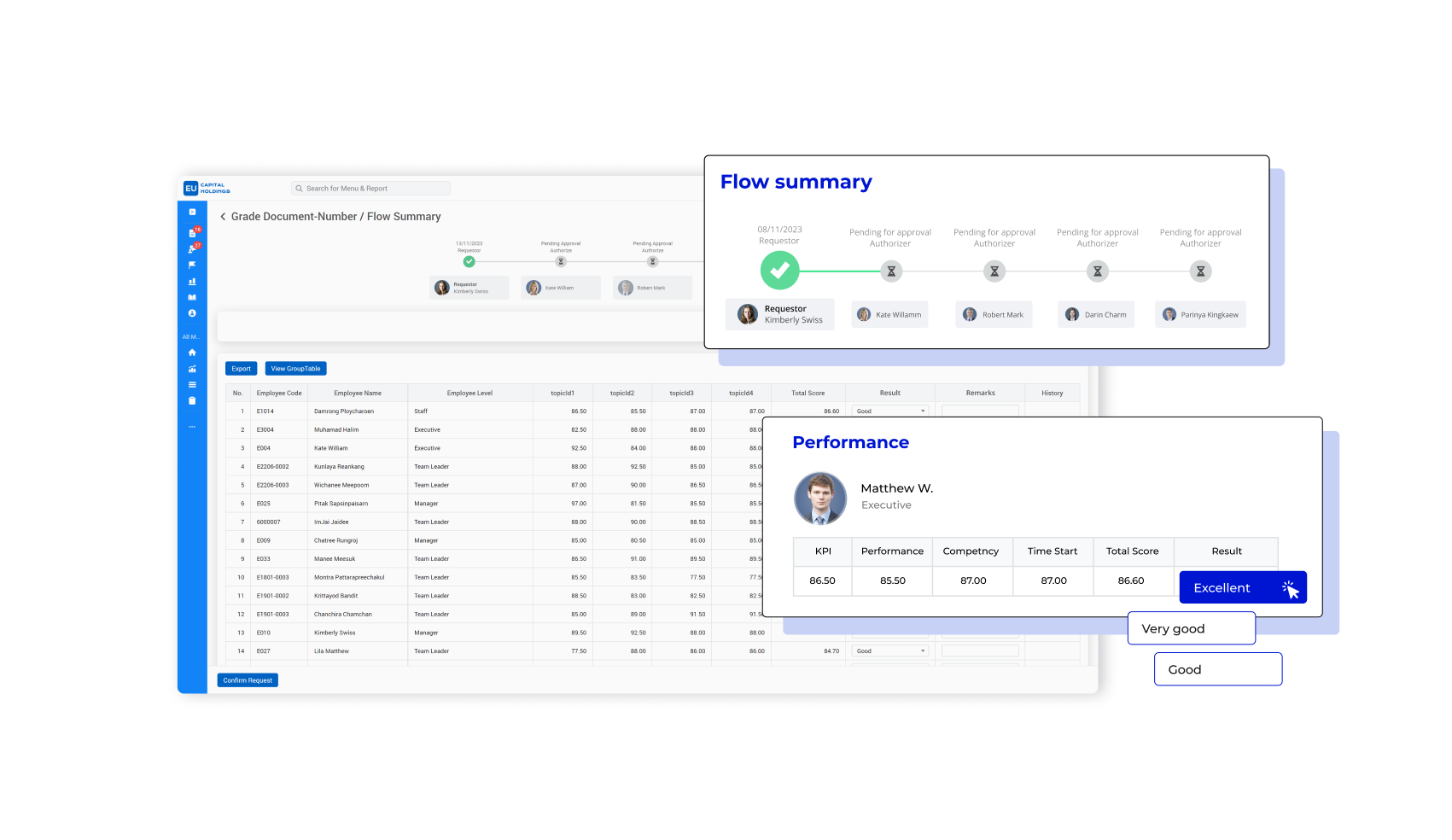Select Excellent in the result dropdown
The height and width of the screenshot is (840, 1452).
1242,587
